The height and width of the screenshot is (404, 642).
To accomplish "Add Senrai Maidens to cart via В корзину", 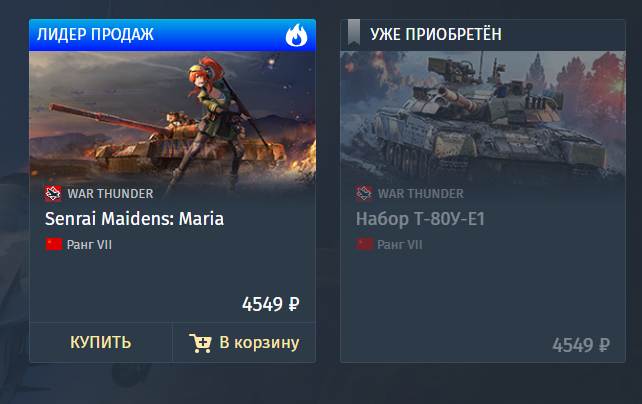I will point(244,343).
